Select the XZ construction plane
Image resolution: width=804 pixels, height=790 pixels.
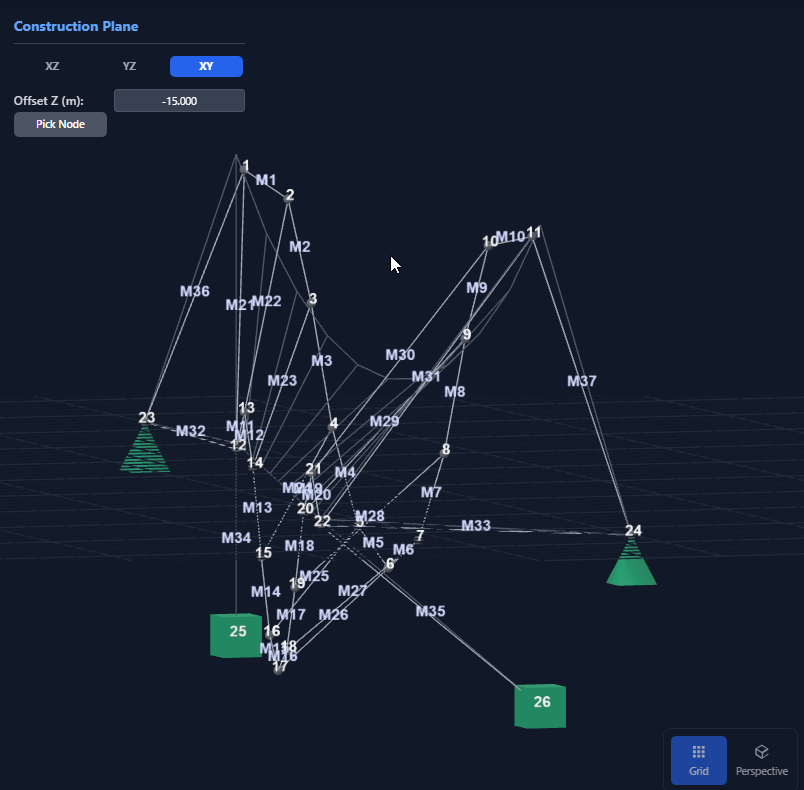[52, 66]
